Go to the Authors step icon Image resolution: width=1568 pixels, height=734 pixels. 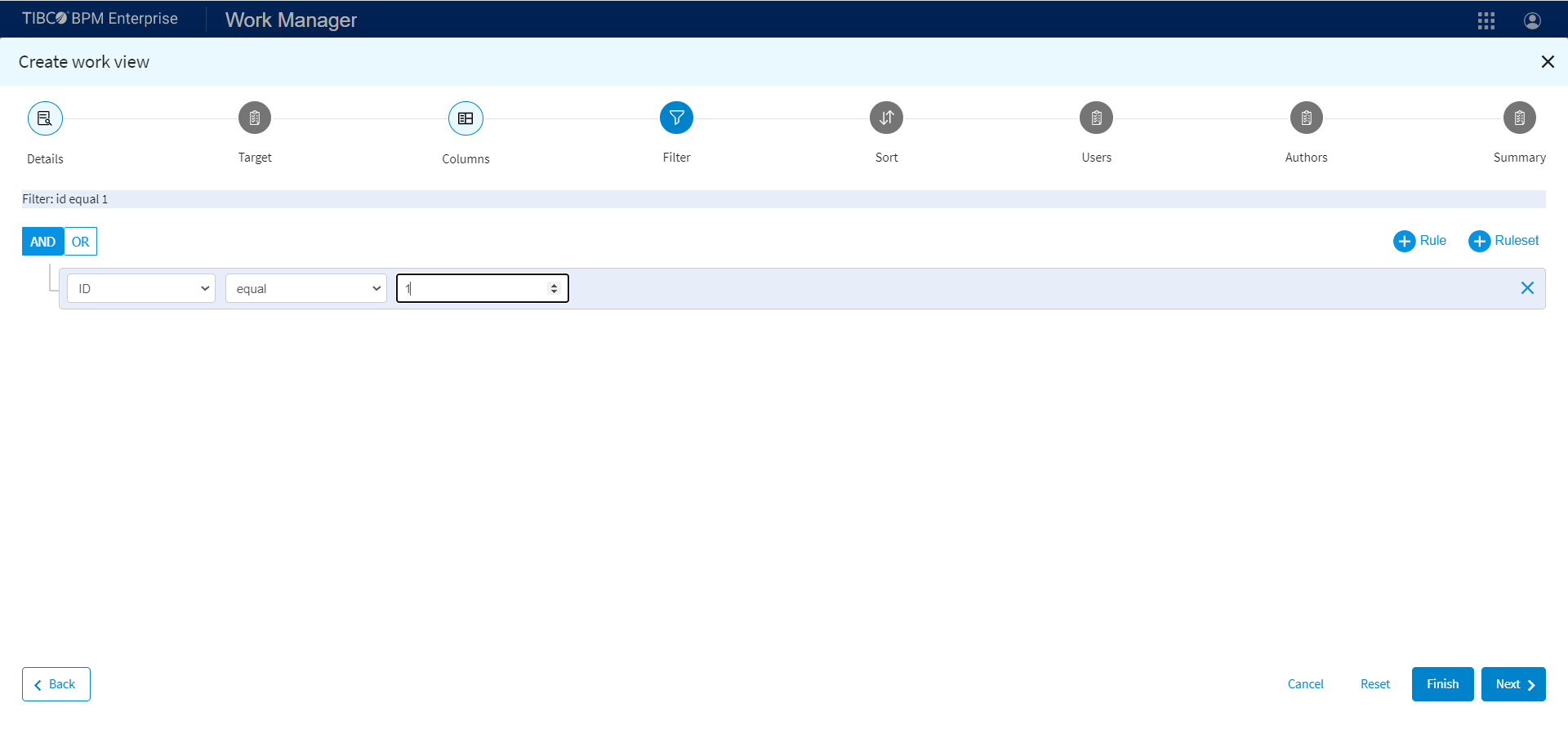click(1307, 118)
